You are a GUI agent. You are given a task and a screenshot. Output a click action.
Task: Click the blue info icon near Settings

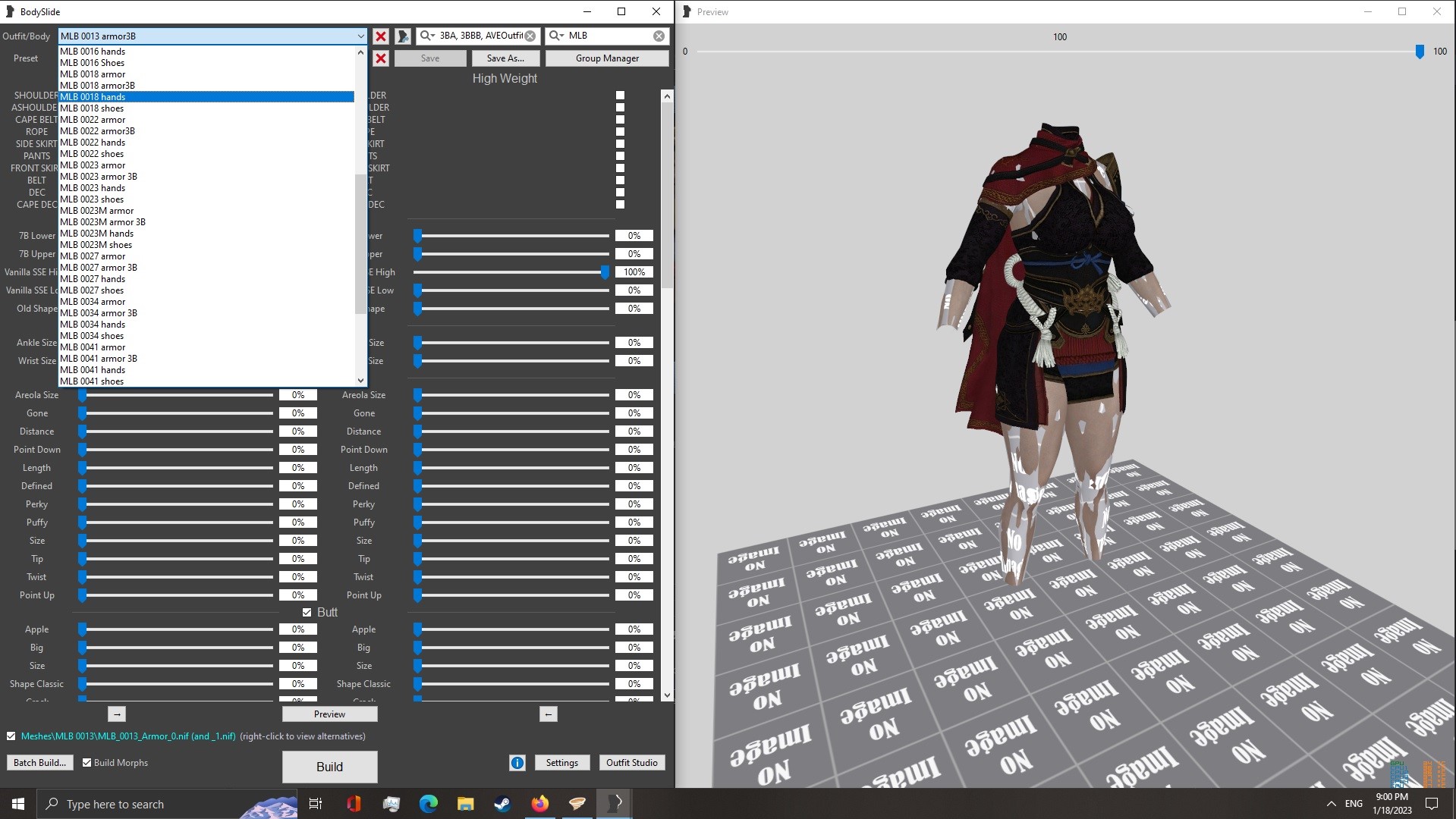pos(517,763)
